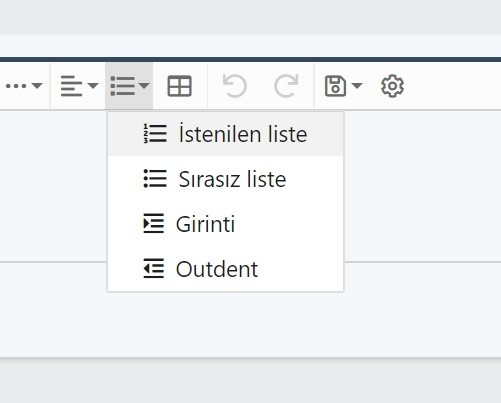
Task: Open settings with the gear icon
Action: pyautogui.click(x=392, y=86)
